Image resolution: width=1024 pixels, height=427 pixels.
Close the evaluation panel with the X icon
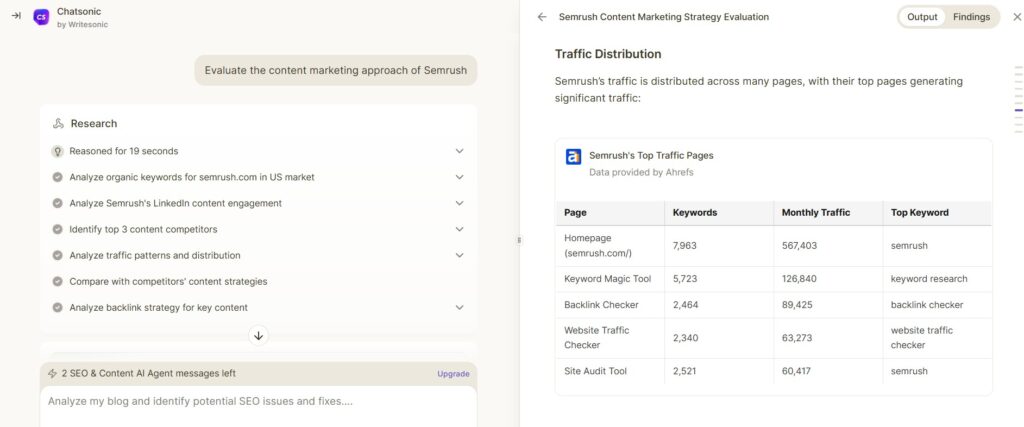(x=1016, y=17)
